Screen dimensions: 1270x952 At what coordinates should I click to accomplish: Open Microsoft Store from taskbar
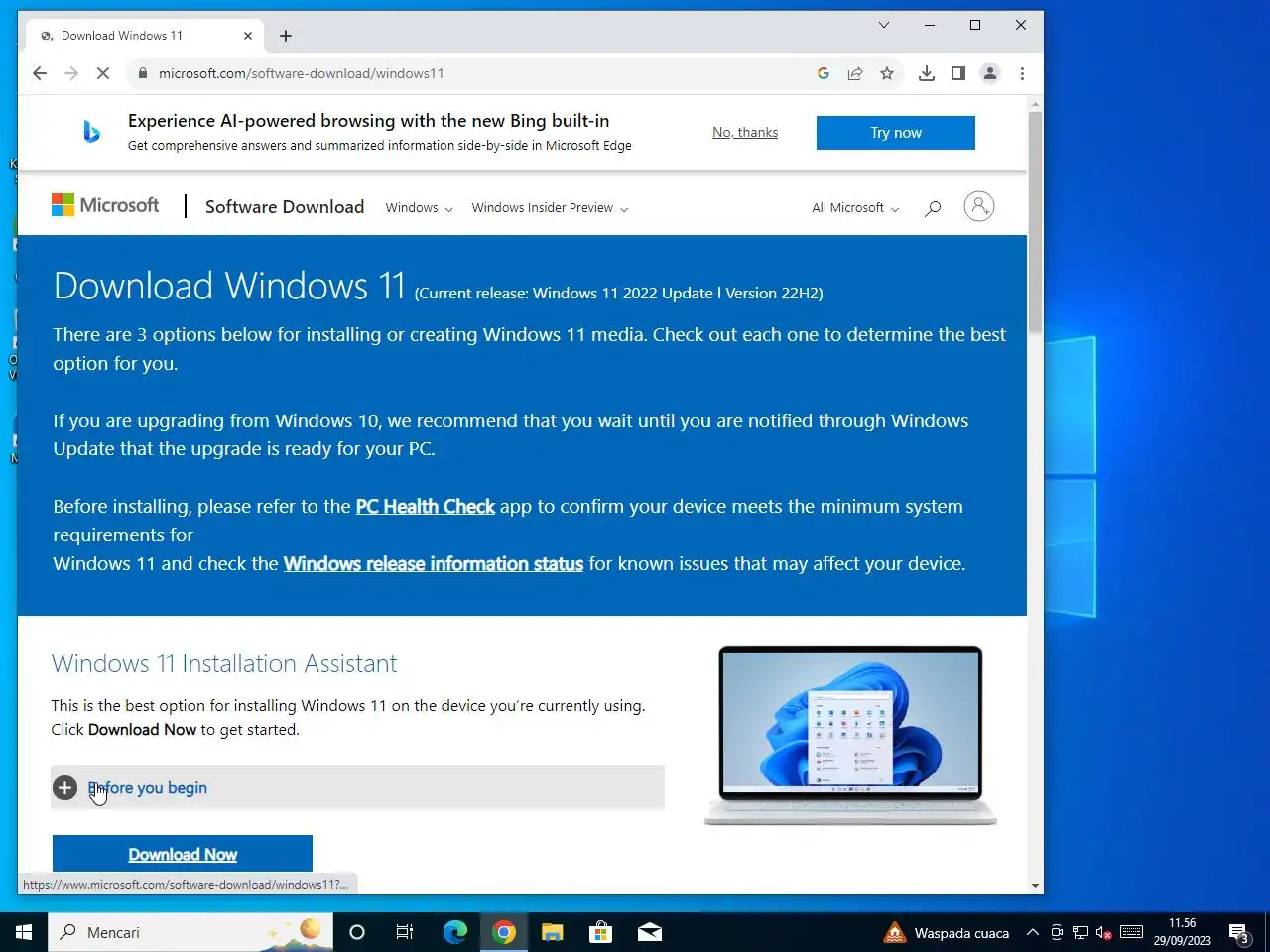pos(600,932)
